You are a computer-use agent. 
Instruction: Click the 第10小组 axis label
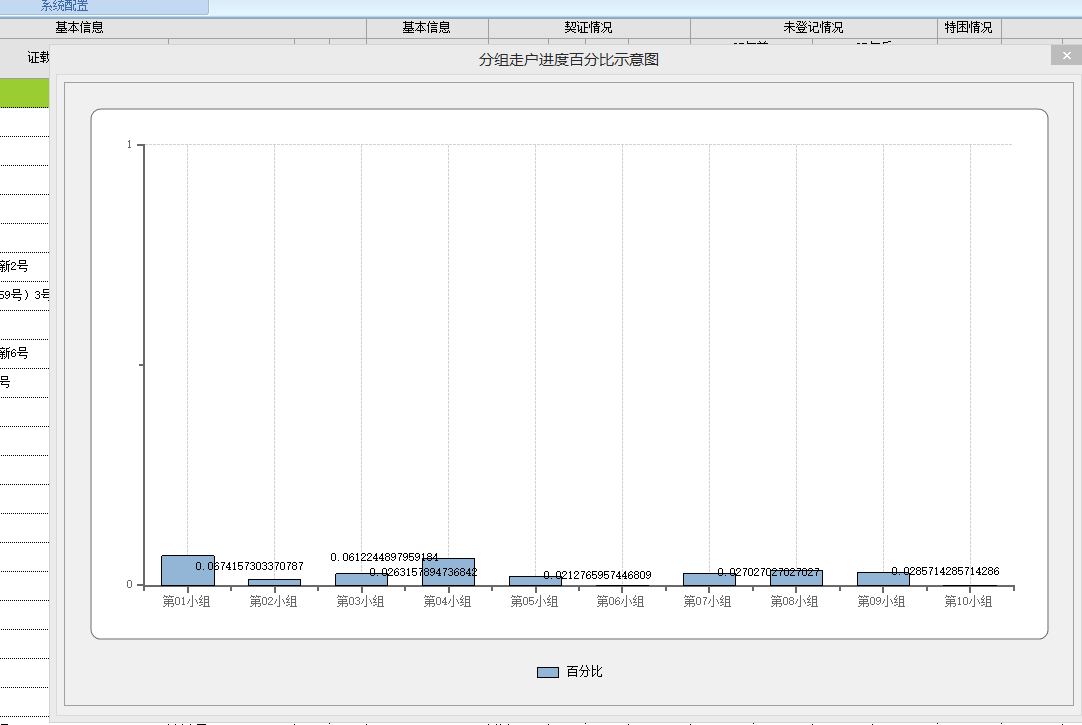point(968,602)
